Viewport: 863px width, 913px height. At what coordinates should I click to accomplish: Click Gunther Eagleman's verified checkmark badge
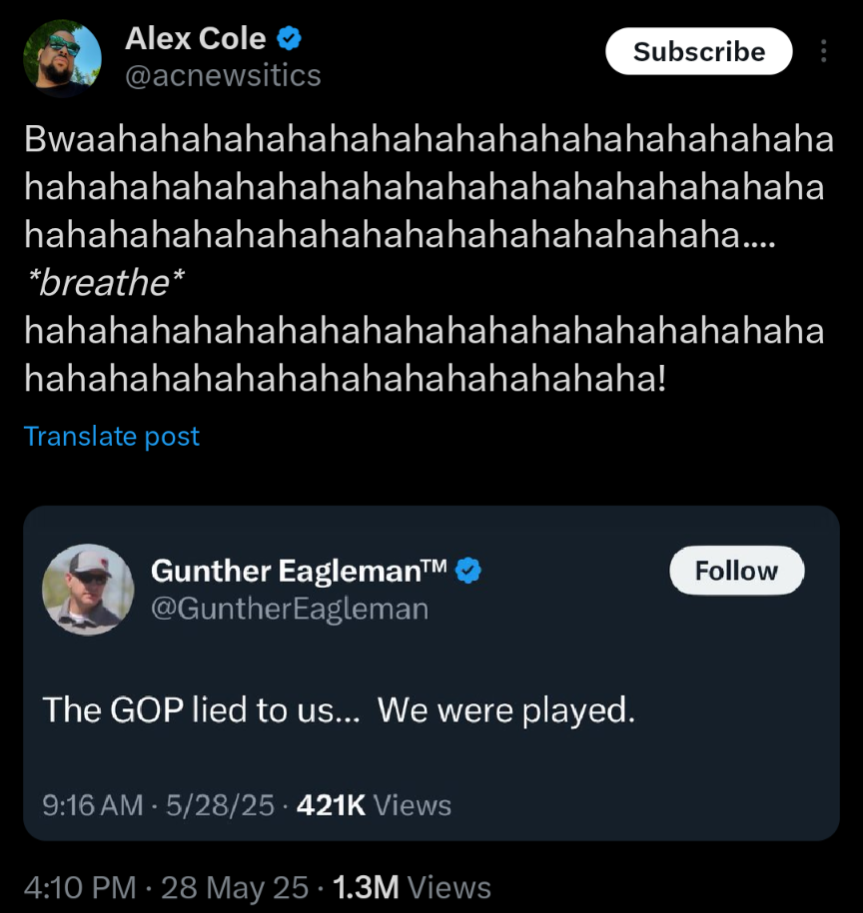tap(469, 571)
